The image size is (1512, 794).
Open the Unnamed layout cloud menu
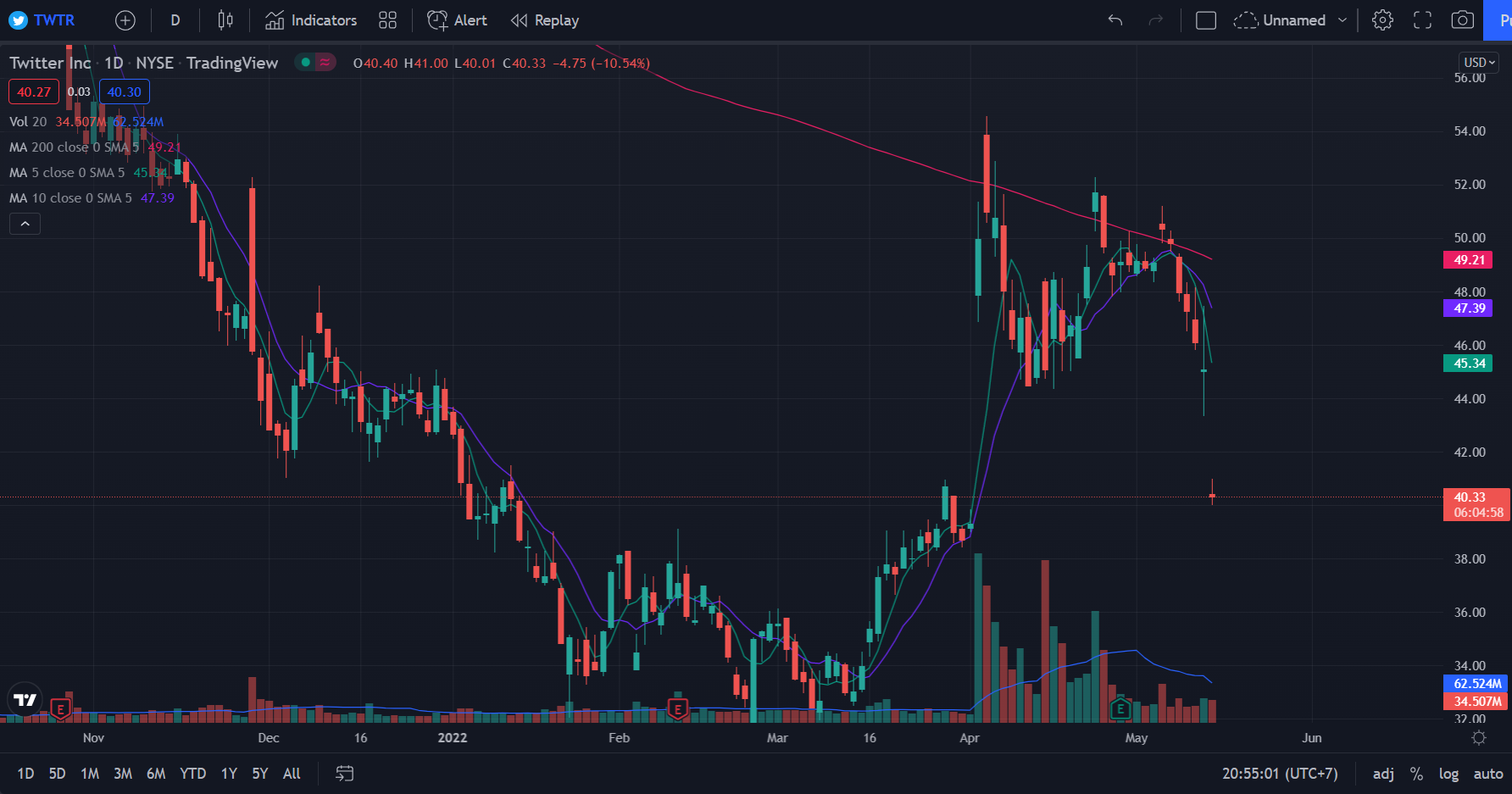(x=1281, y=20)
